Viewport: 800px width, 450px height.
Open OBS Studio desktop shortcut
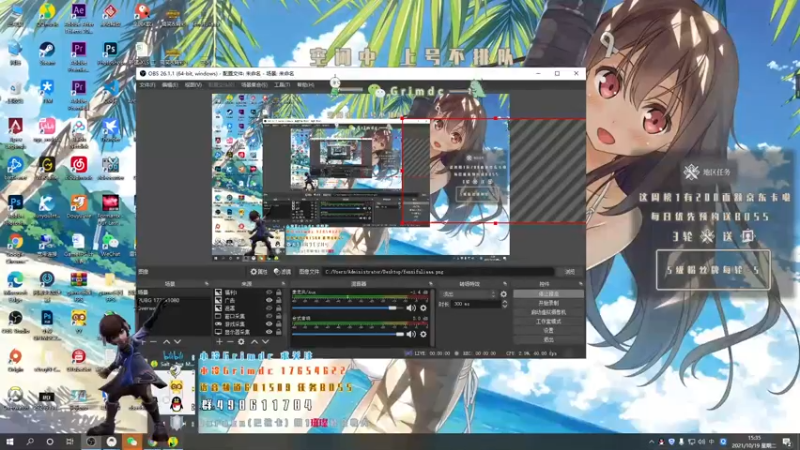[15, 322]
